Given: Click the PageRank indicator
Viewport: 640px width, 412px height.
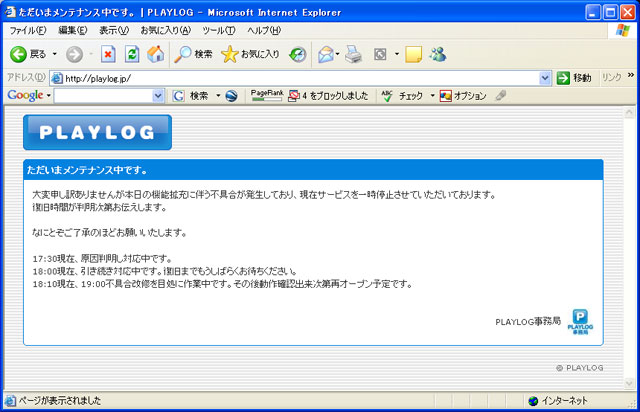Looking at the screenshot, I should (267, 95).
